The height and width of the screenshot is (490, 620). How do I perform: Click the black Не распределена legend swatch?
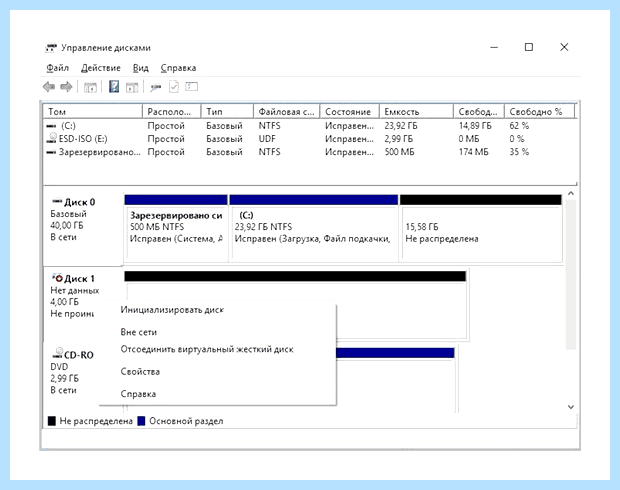click(x=51, y=421)
